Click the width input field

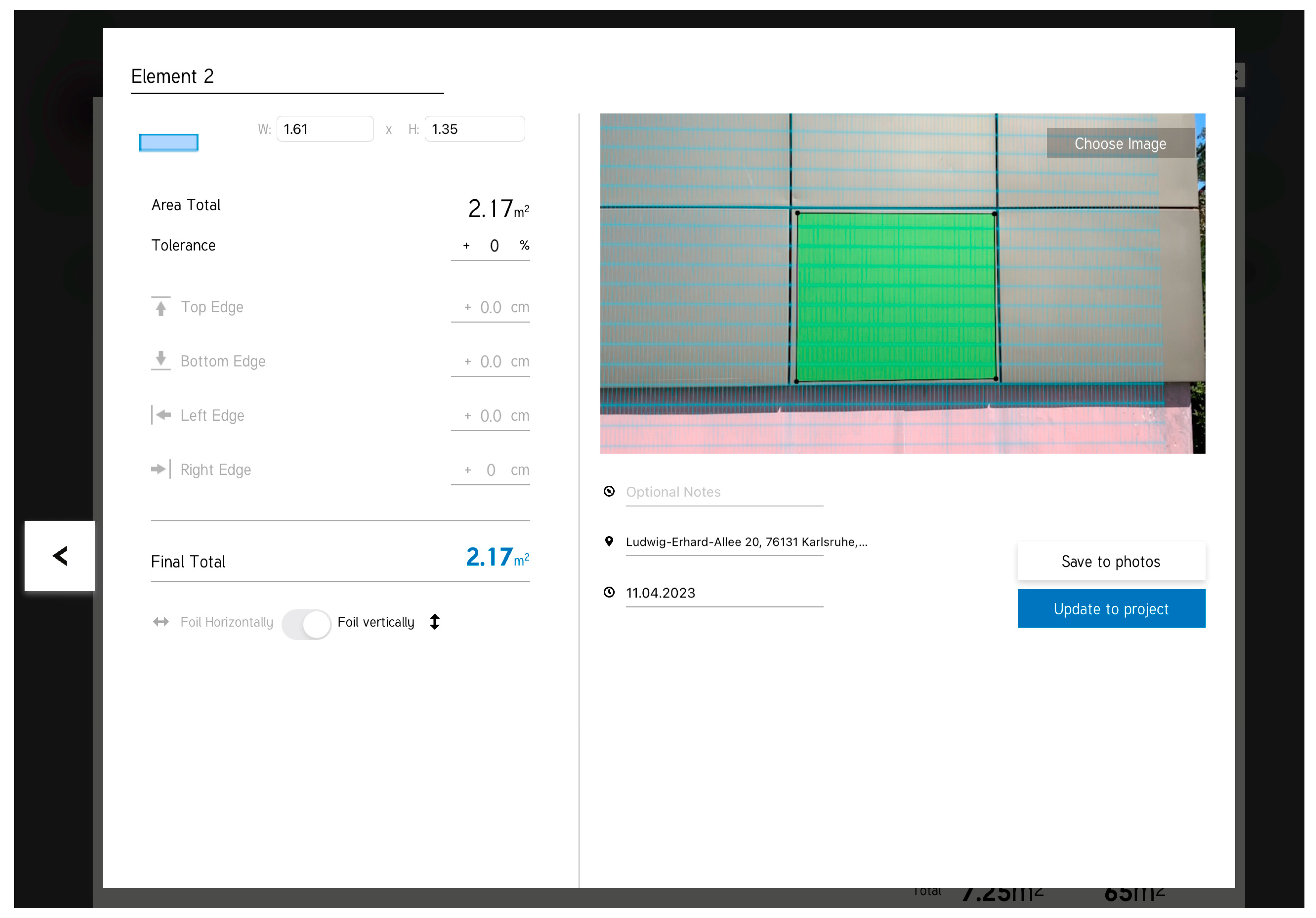[x=325, y=129]
